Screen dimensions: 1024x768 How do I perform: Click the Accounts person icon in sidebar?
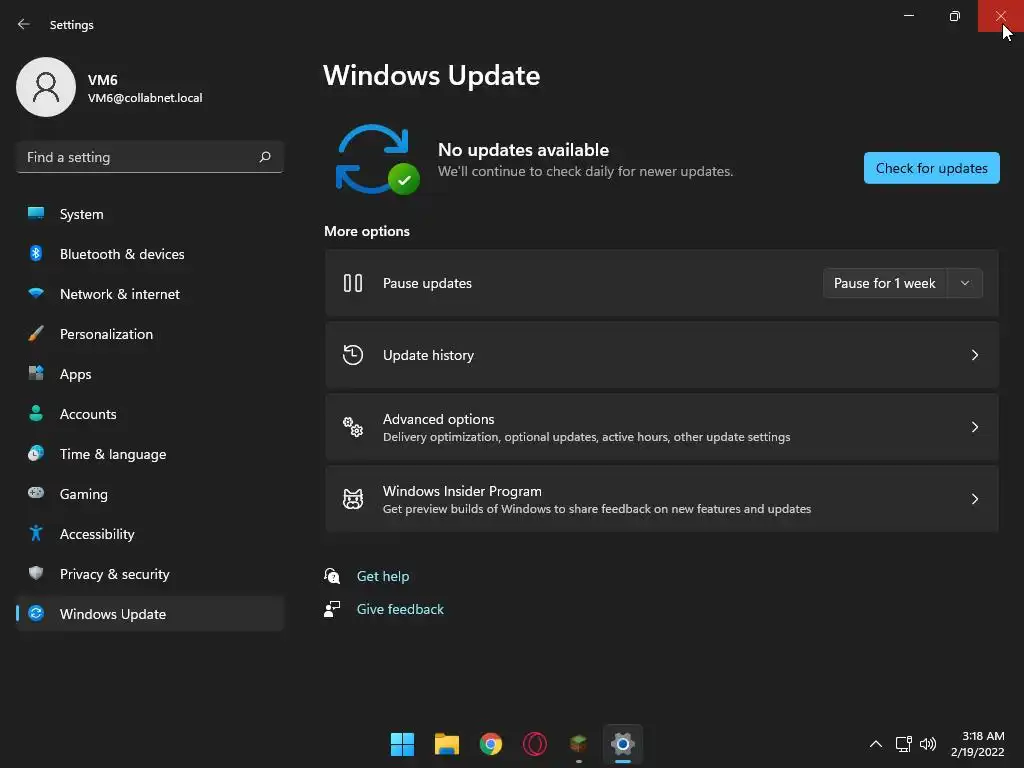(x=36, y=413)
